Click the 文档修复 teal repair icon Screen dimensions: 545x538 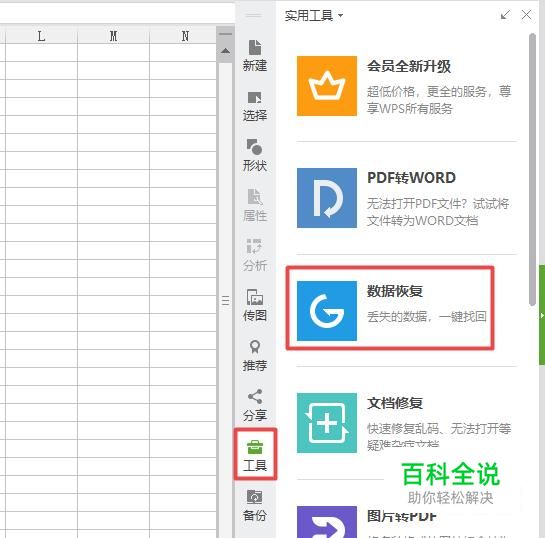(327, 423)
